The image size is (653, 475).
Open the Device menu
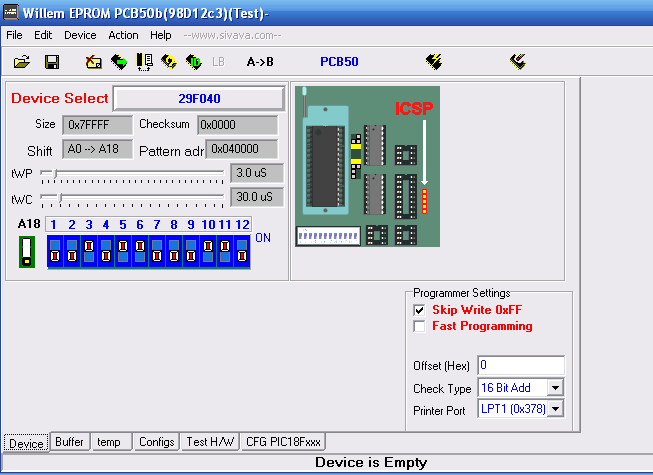point(80,35)
